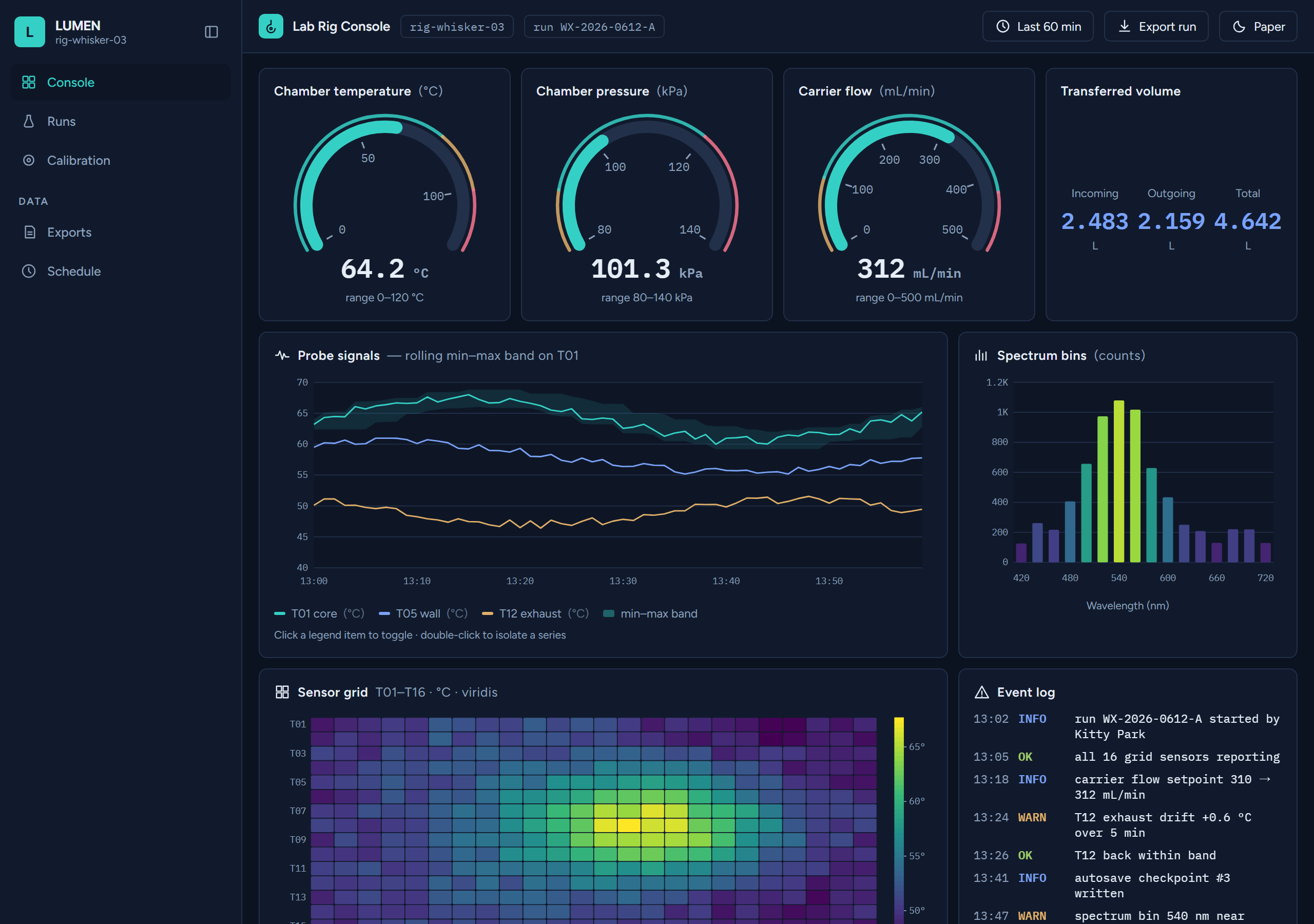Click the tallest 540 nm spectrum bar
The image size is (1314, 924).
1118,482
